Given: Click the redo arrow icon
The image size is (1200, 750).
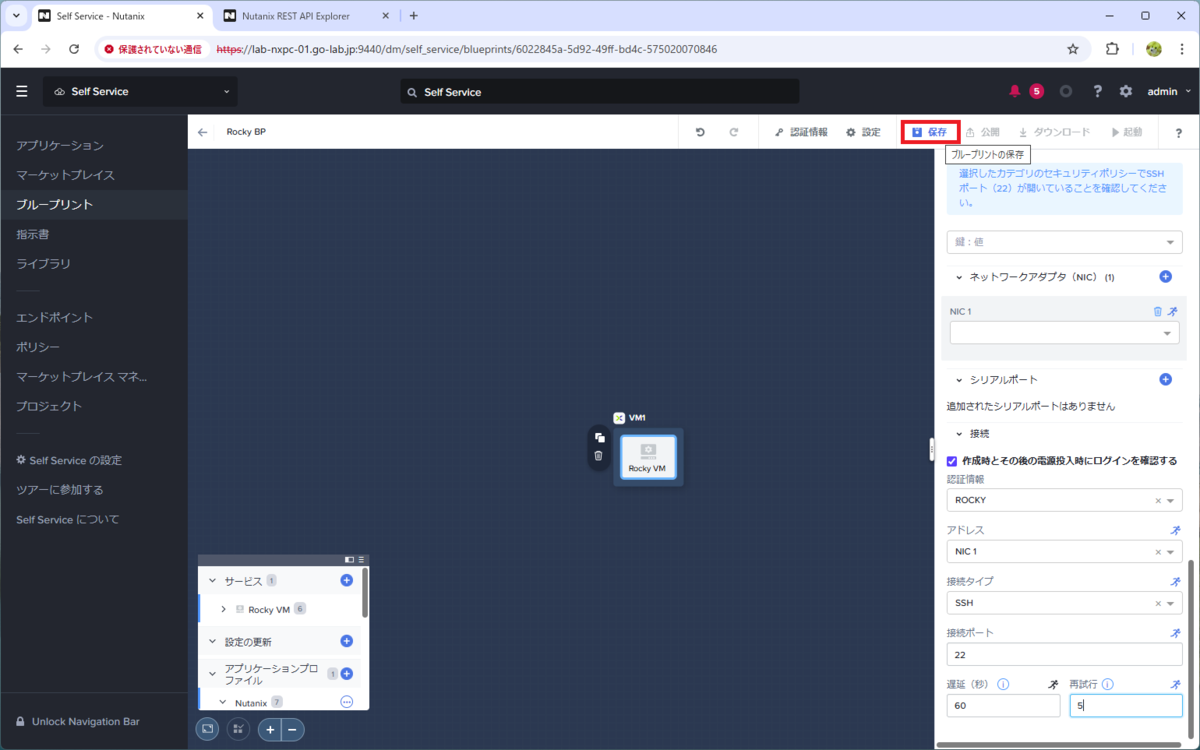Looking at the screenshot, I should (733, 132).
